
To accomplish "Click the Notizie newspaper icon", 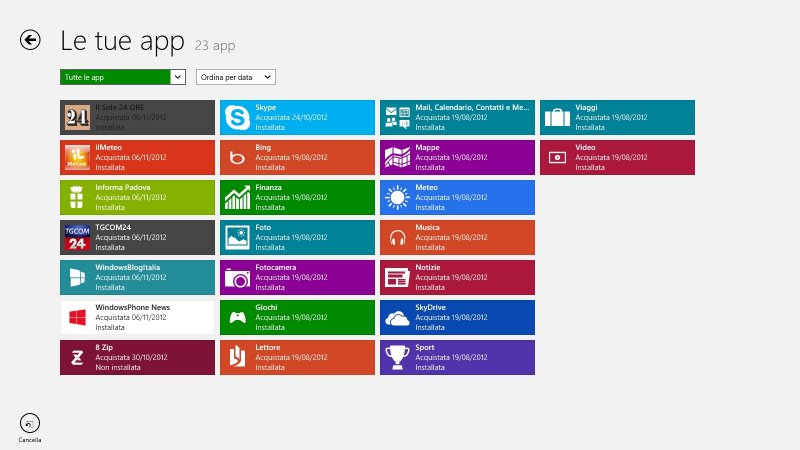I will 397,278.
